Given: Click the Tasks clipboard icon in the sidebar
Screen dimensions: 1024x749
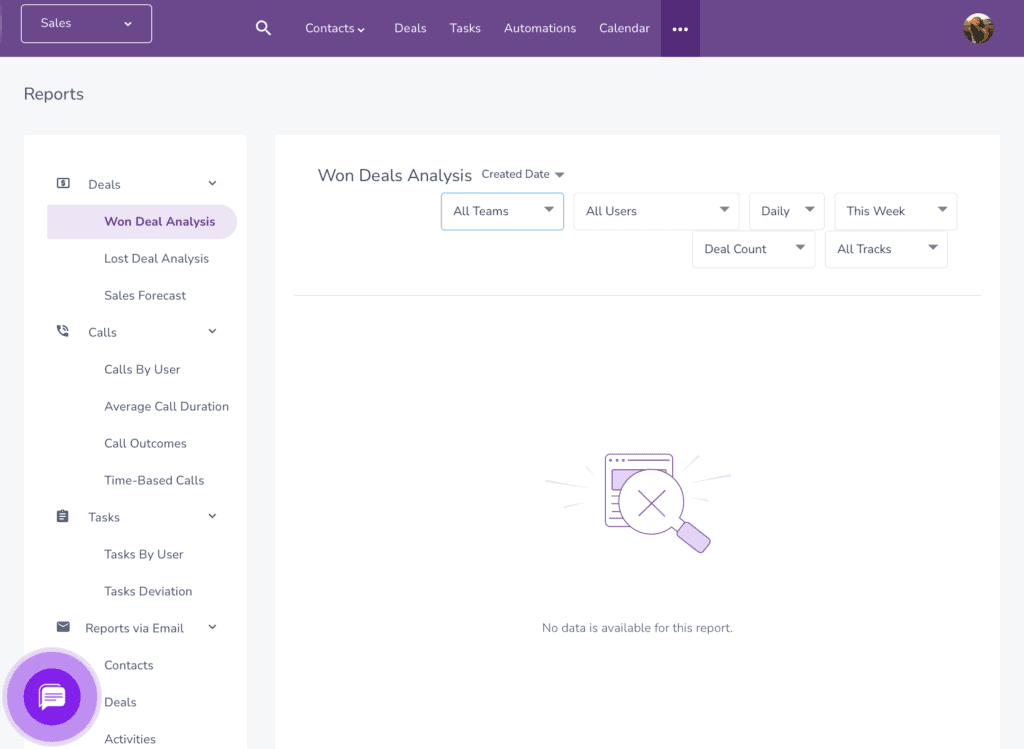Looking at the screenshot, I should click(x=62, y=516).
